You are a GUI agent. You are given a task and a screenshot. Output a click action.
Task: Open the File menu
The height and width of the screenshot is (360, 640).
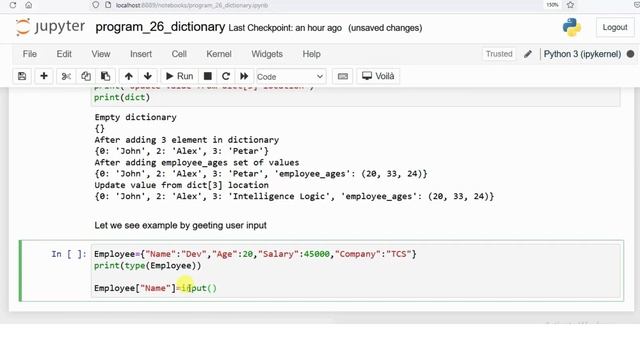click(30, 54)
